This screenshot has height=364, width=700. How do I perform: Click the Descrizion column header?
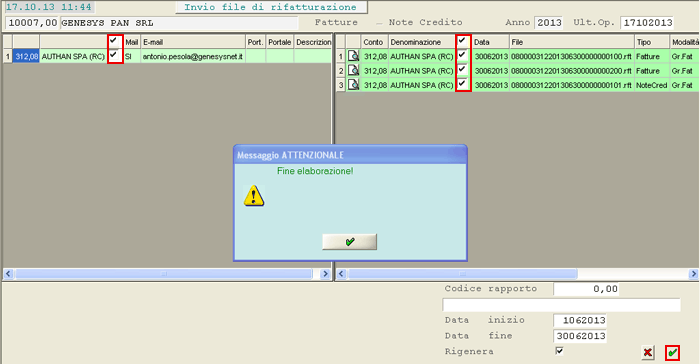click(x=313, y=42)
